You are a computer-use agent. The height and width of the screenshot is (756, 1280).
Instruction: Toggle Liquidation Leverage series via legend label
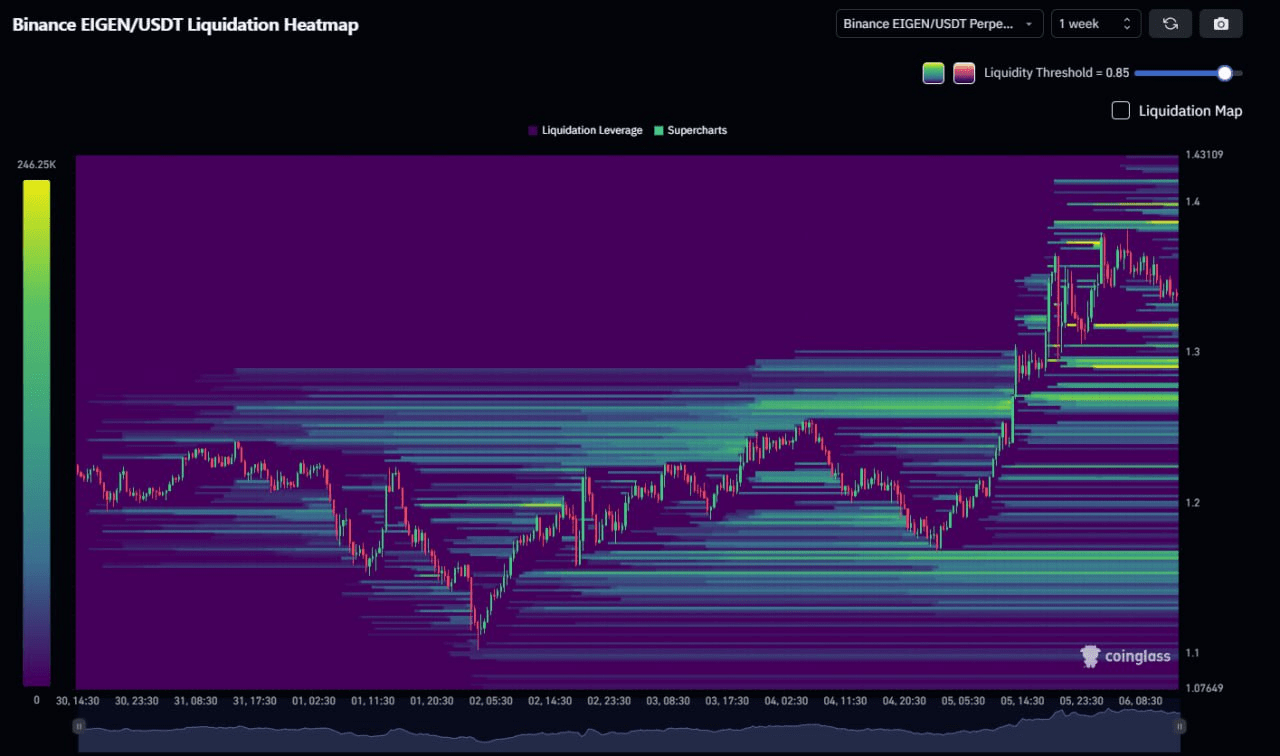point(591,131)
